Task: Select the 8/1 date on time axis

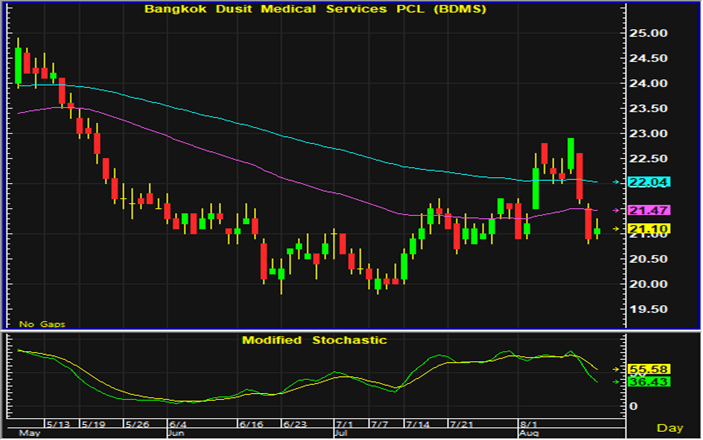Action: point(527,422)
